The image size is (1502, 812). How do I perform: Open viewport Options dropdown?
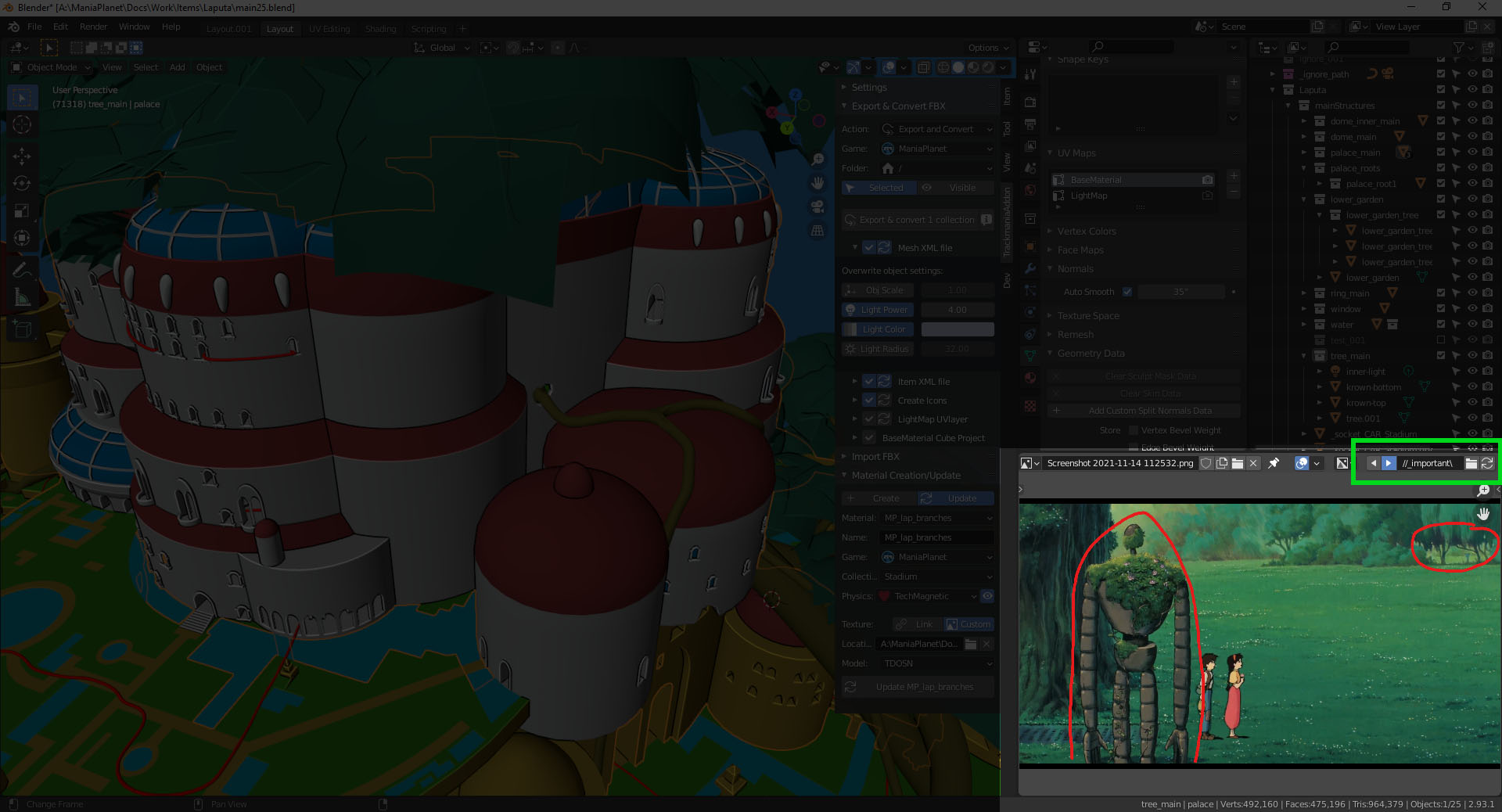pos(988,48)
